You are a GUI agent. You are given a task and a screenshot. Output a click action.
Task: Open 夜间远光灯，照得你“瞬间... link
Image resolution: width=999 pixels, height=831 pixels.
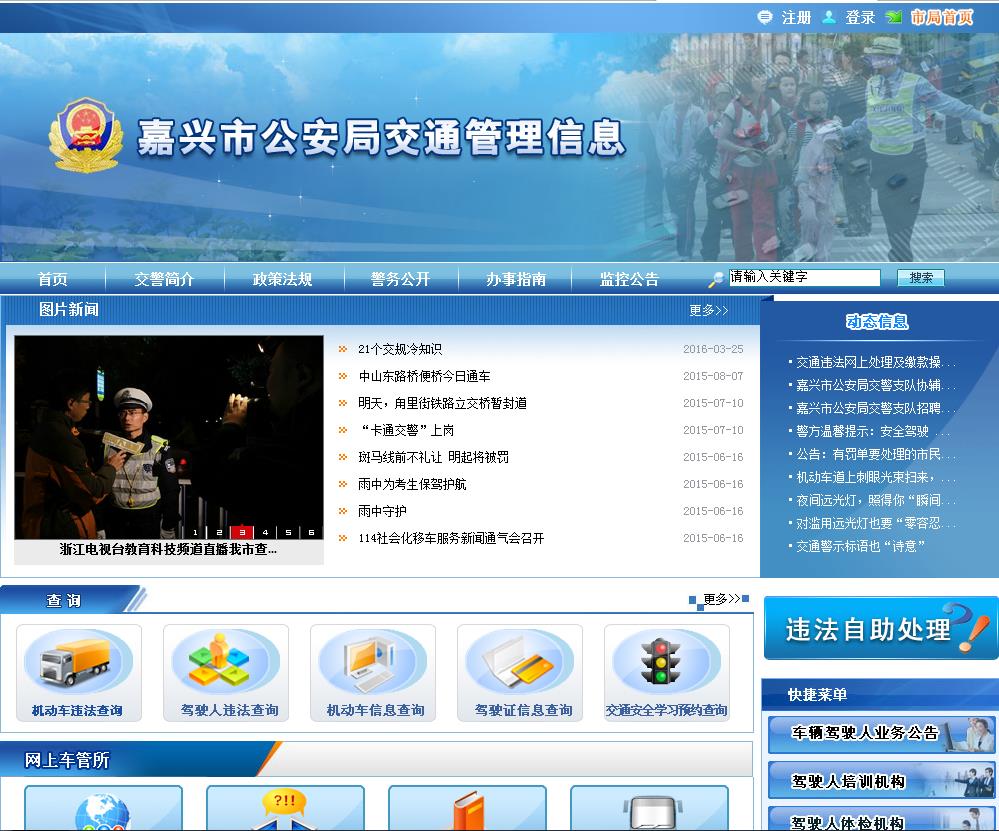[x=875, y=500]
